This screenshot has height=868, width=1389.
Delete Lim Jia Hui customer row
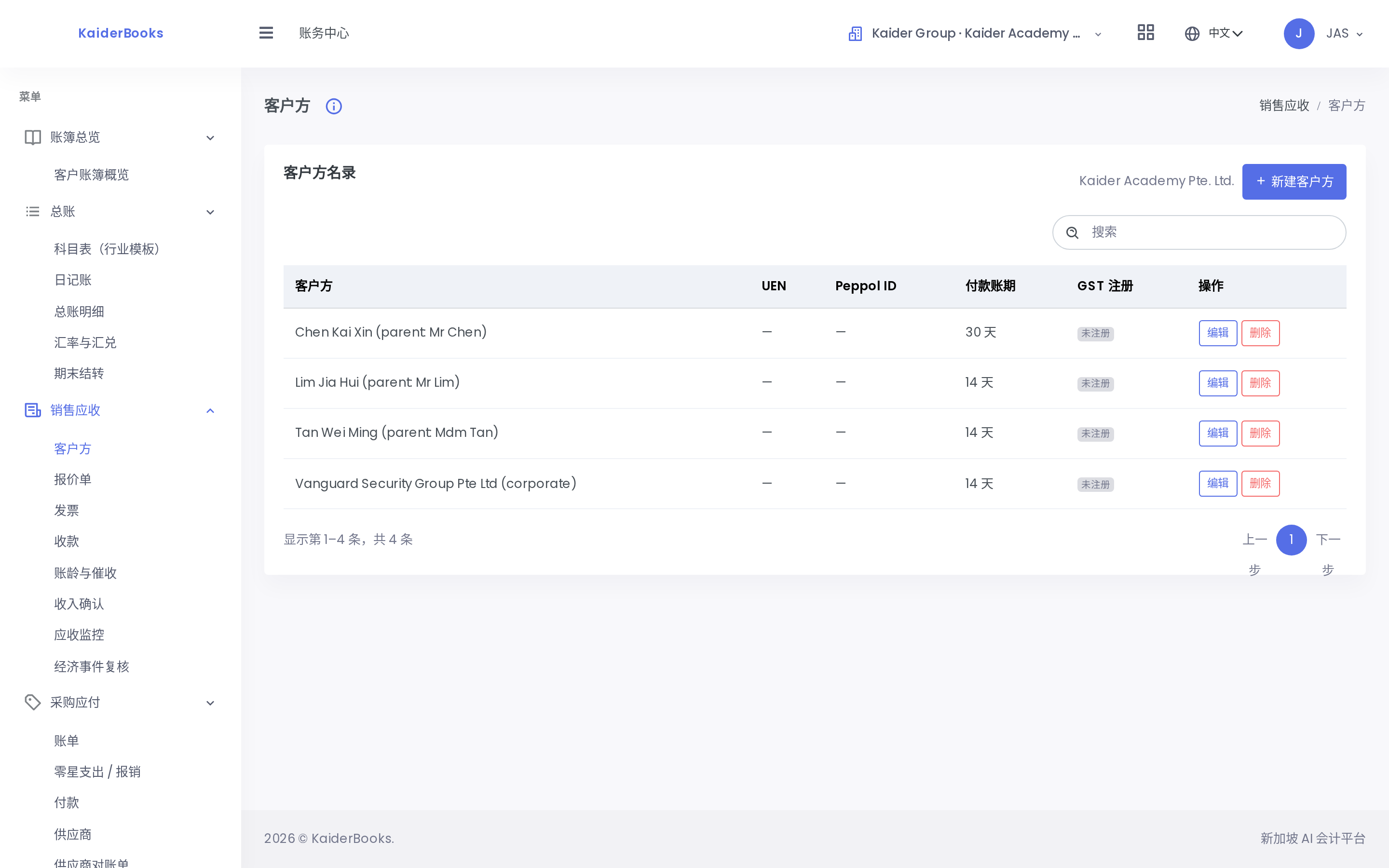point(1260,383)
